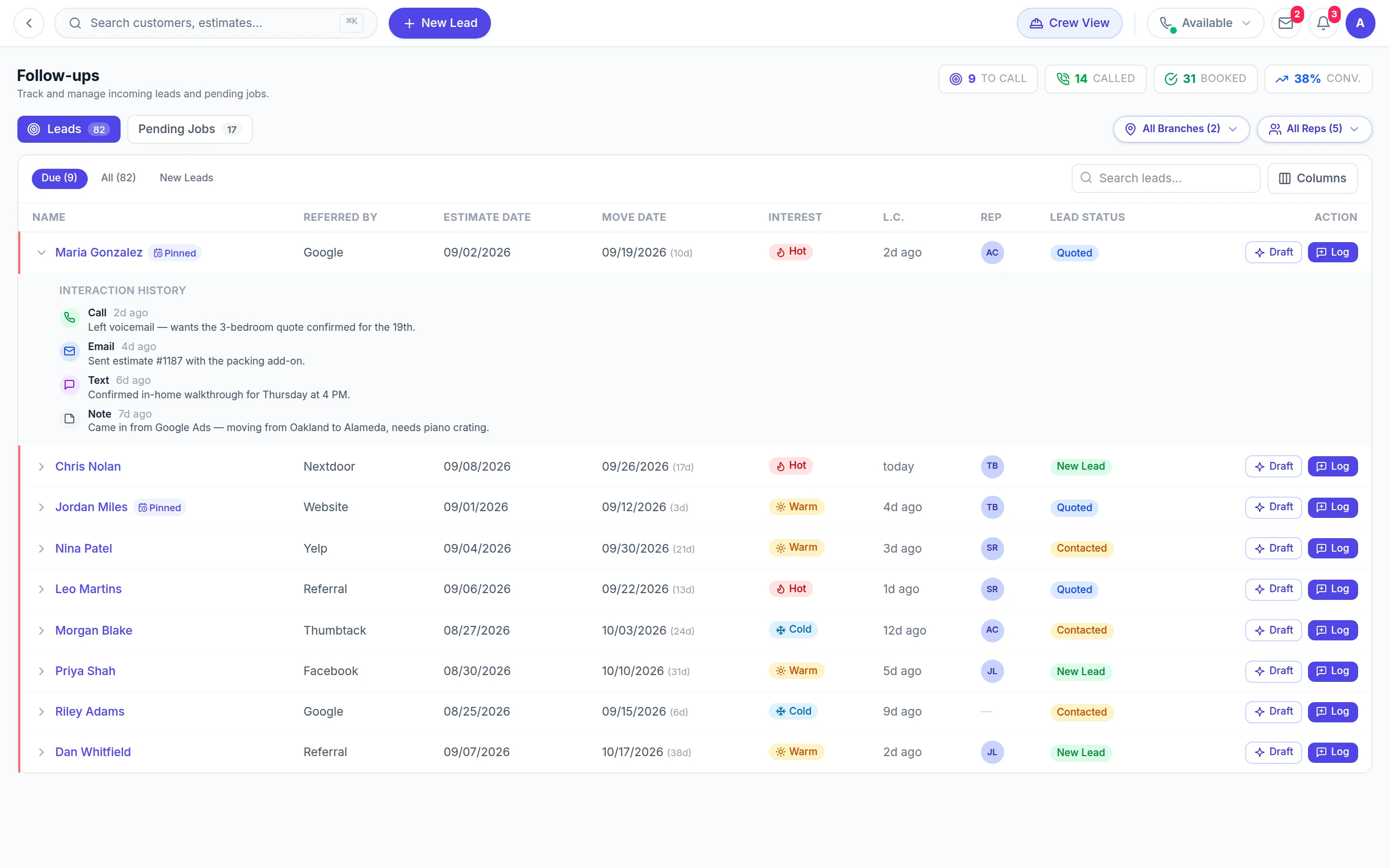
Task: Click Leo Martins's Hot interest badge
Action: [x=790, y=589]
